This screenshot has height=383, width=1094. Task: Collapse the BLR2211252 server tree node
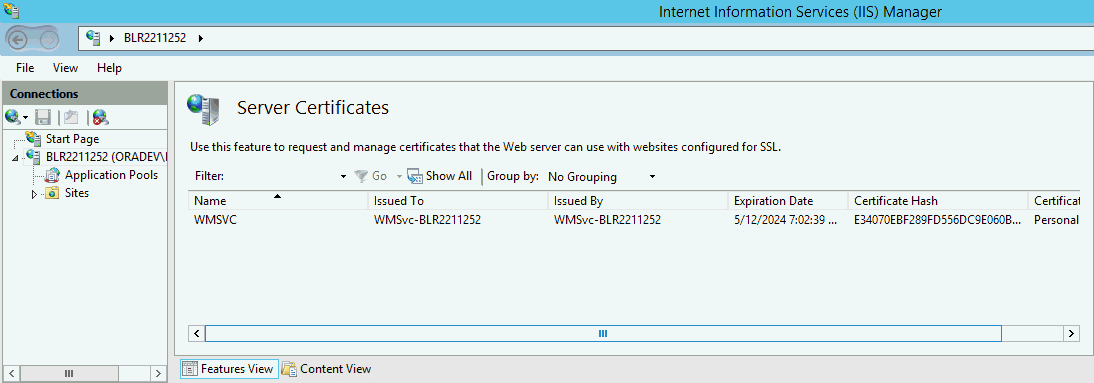pyautogui.click(x=15, y=158)
